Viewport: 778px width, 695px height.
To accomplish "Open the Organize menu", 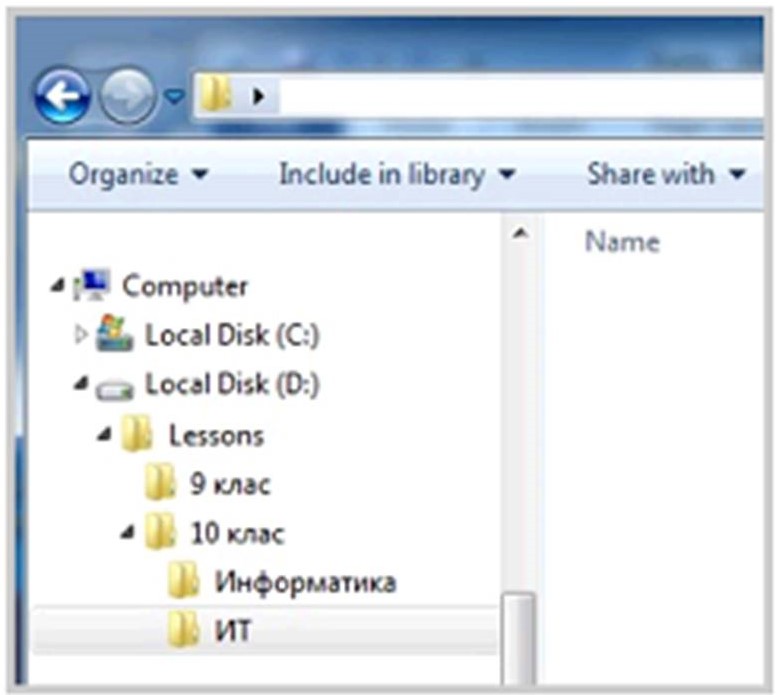I will pyautogui.click(x=139, y=175).
